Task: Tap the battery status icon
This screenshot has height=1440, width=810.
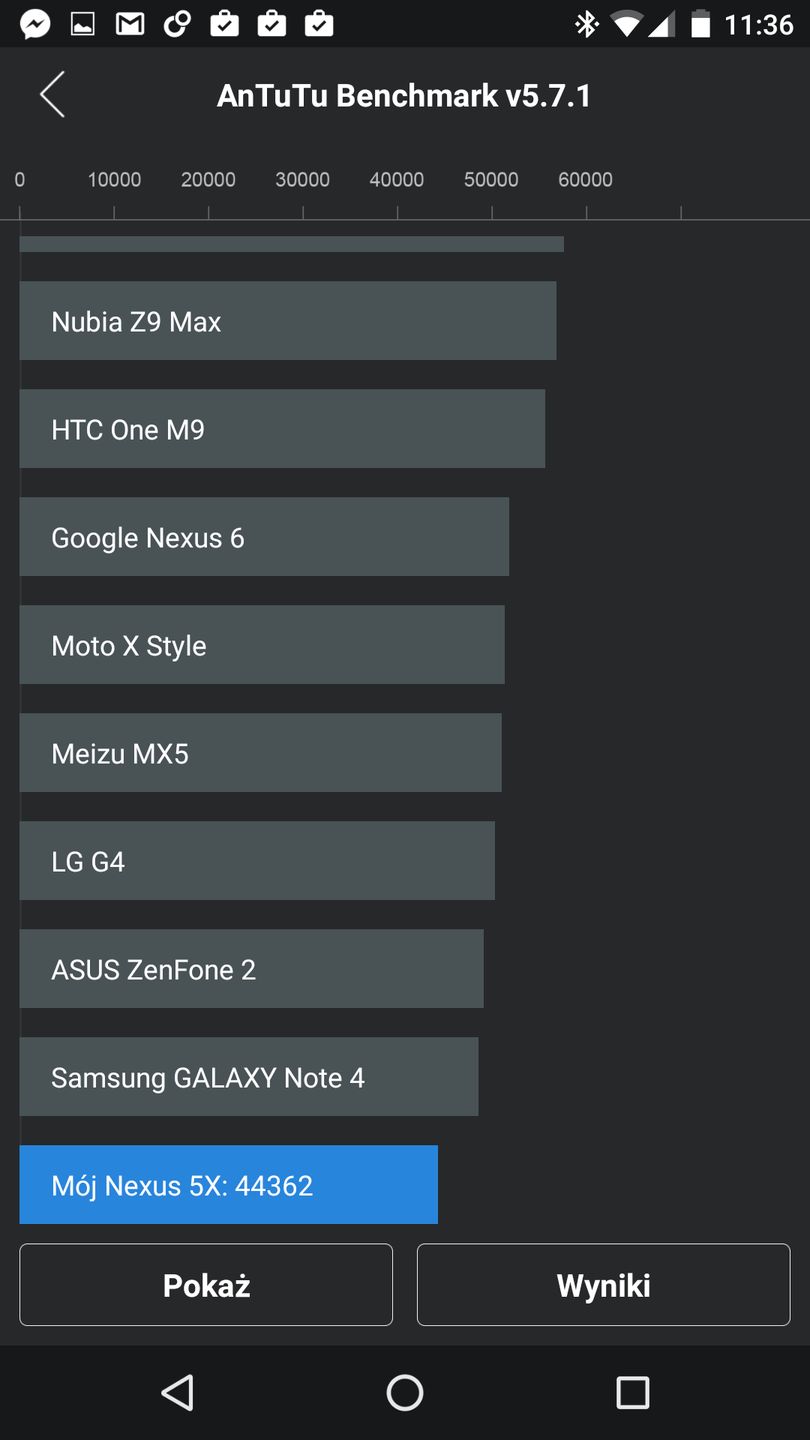Action: click(x=700, y=24)
